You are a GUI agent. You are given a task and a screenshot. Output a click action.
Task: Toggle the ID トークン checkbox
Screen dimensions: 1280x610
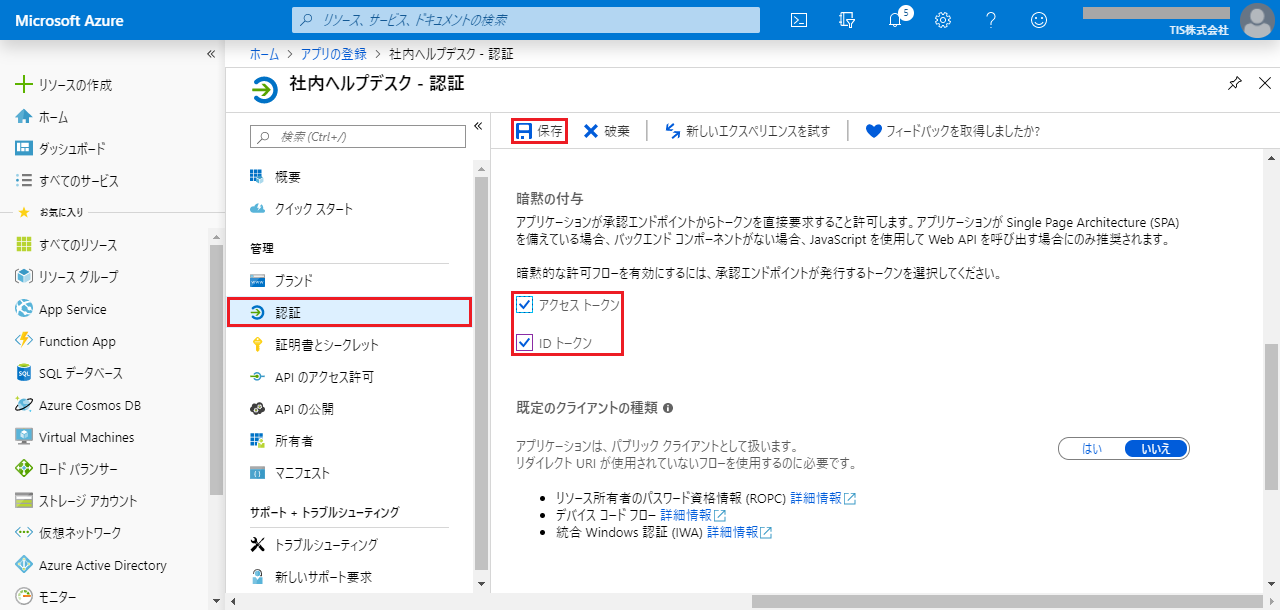525,343
